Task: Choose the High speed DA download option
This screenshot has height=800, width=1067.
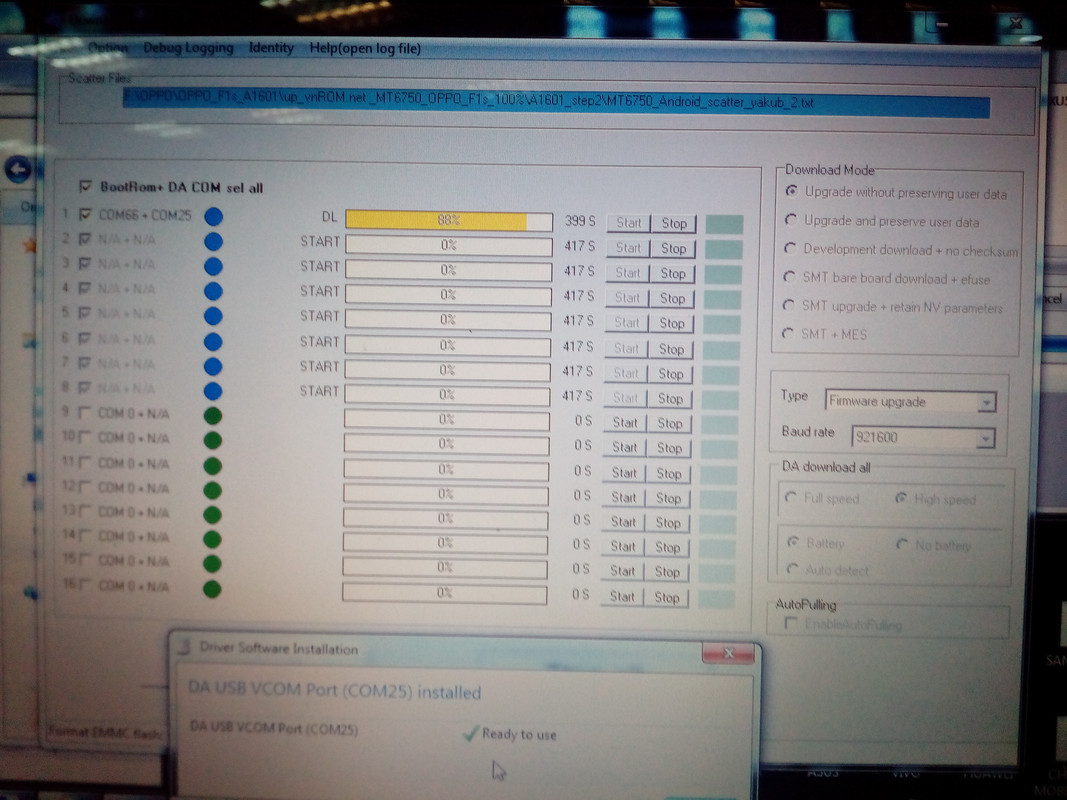Action: (901, 499)
